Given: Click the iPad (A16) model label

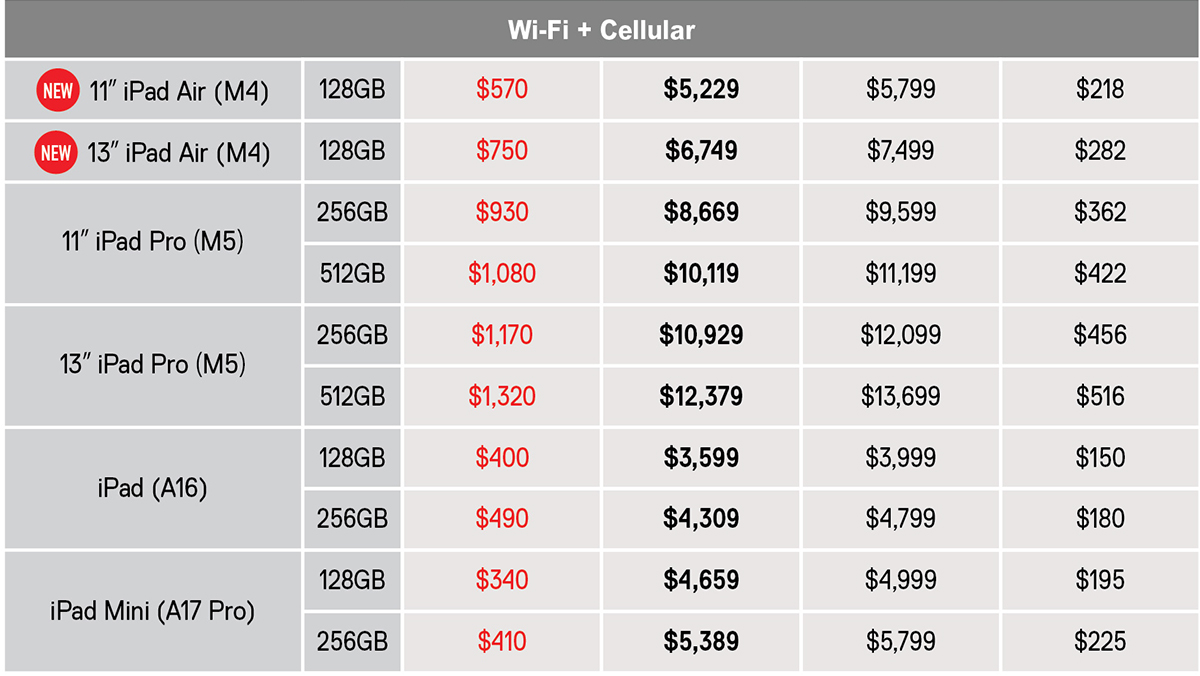Looking at the screenshot, I should (x=153, y=489).
